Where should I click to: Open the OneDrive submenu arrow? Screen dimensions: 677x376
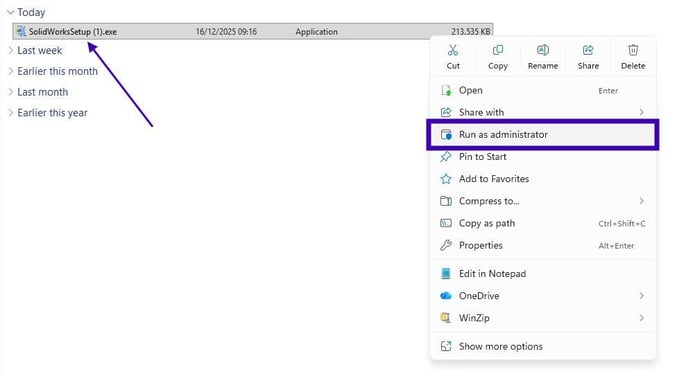point(642,296)
